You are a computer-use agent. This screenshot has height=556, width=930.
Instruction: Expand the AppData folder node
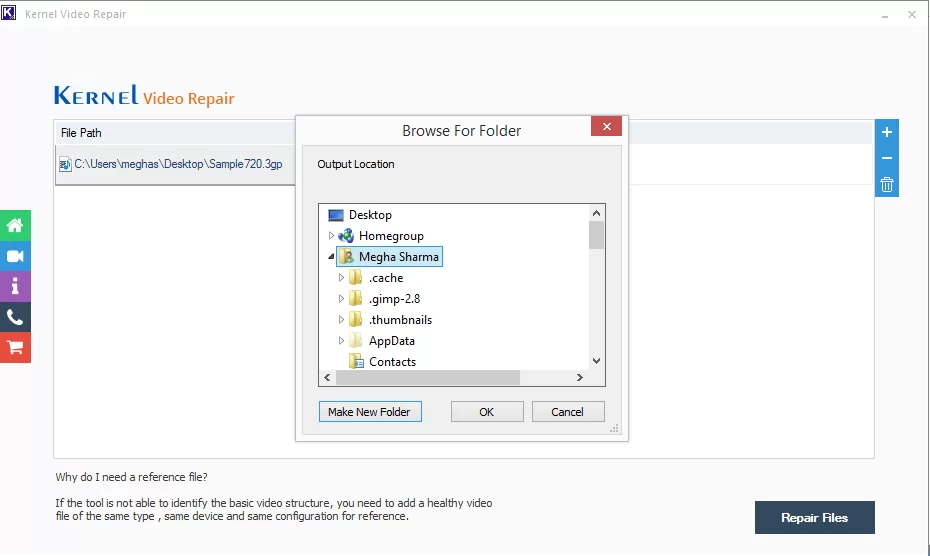[341, 341]
